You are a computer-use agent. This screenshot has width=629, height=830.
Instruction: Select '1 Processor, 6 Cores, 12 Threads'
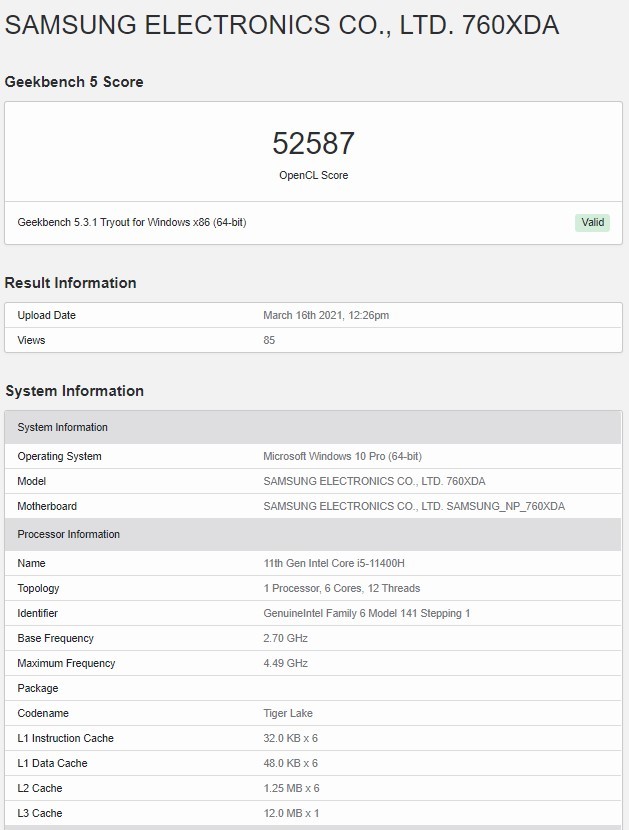coord(342,588)
